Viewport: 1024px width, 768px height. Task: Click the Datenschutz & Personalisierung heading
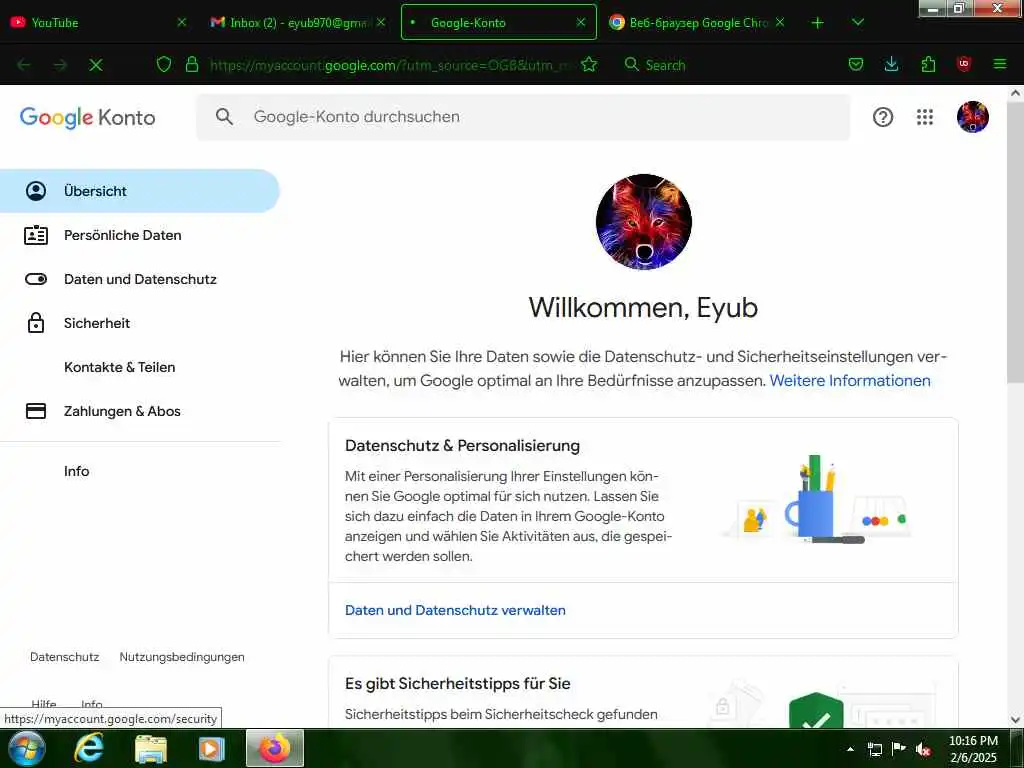(x=462, y=445)
